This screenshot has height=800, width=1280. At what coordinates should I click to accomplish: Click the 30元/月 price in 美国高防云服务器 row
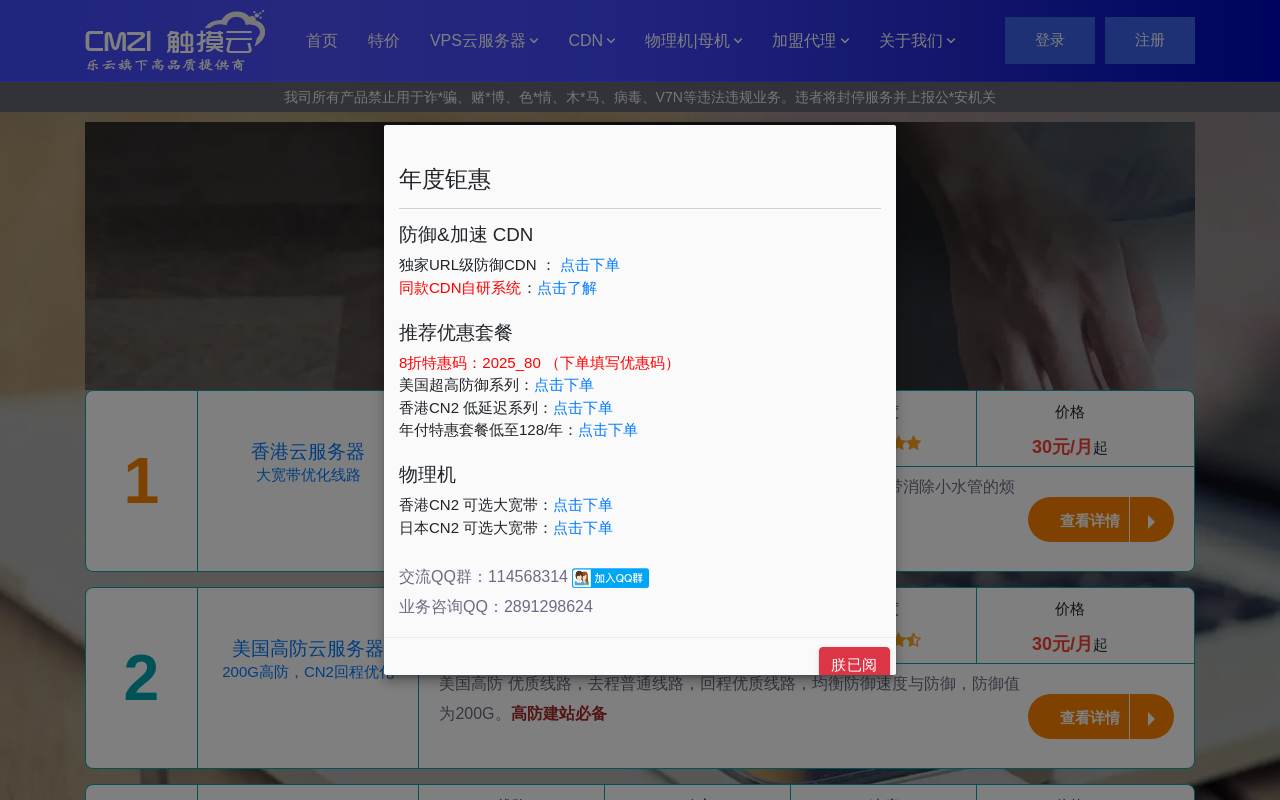coord(1062,644)
